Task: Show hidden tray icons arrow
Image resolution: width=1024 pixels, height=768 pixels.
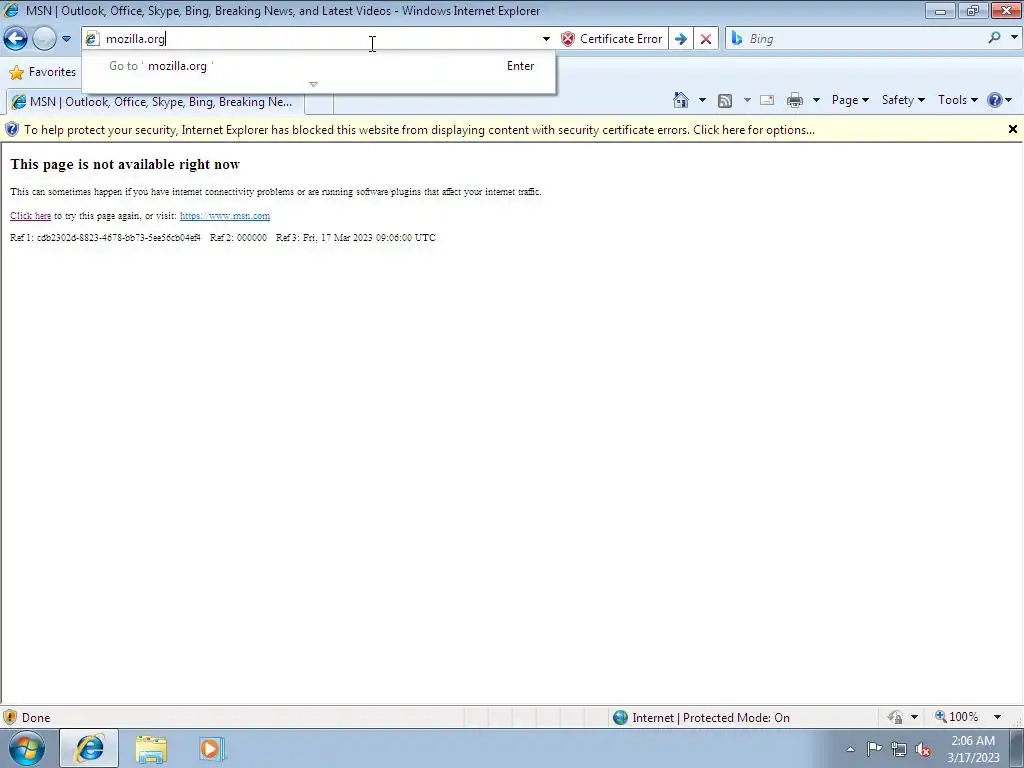Action: 850,749
